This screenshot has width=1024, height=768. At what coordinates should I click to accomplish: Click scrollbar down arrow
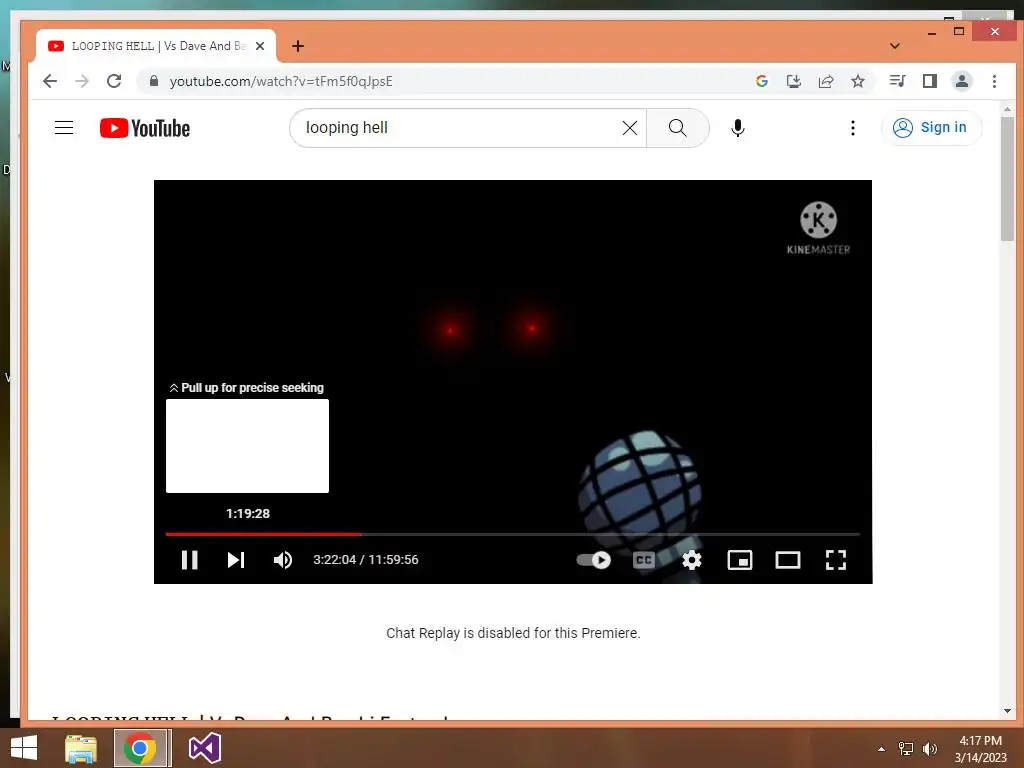(x=1007, y=711)
